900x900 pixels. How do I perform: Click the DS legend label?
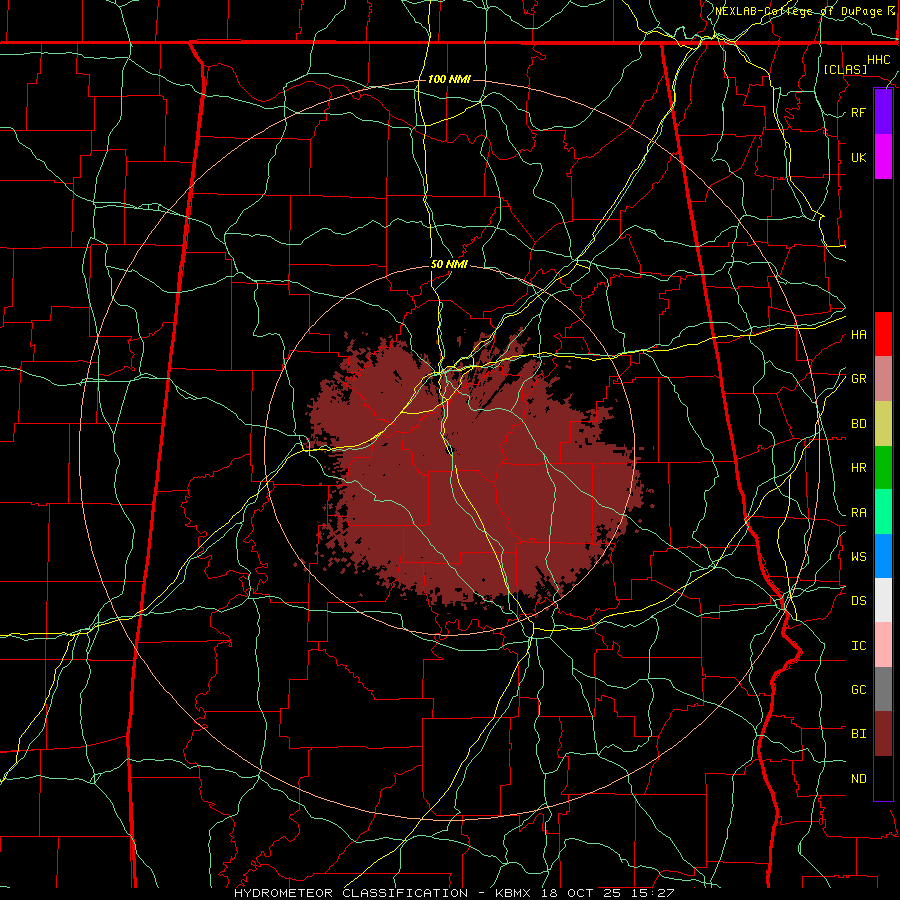click(858, 601)
